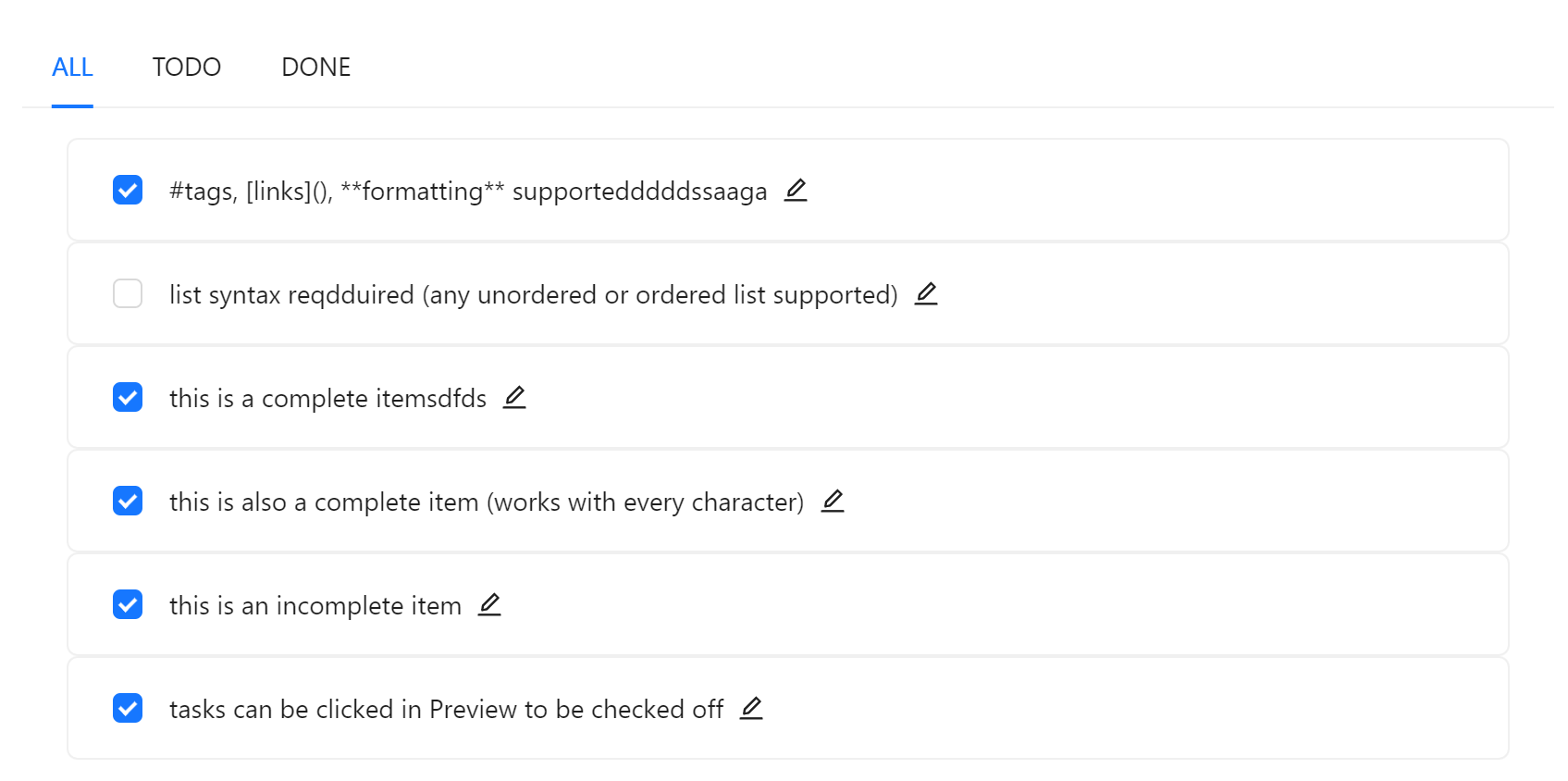Click edit pencil for 'this is also a complete item'
This screenshot has height=781, width=1568.
(833, 501)
